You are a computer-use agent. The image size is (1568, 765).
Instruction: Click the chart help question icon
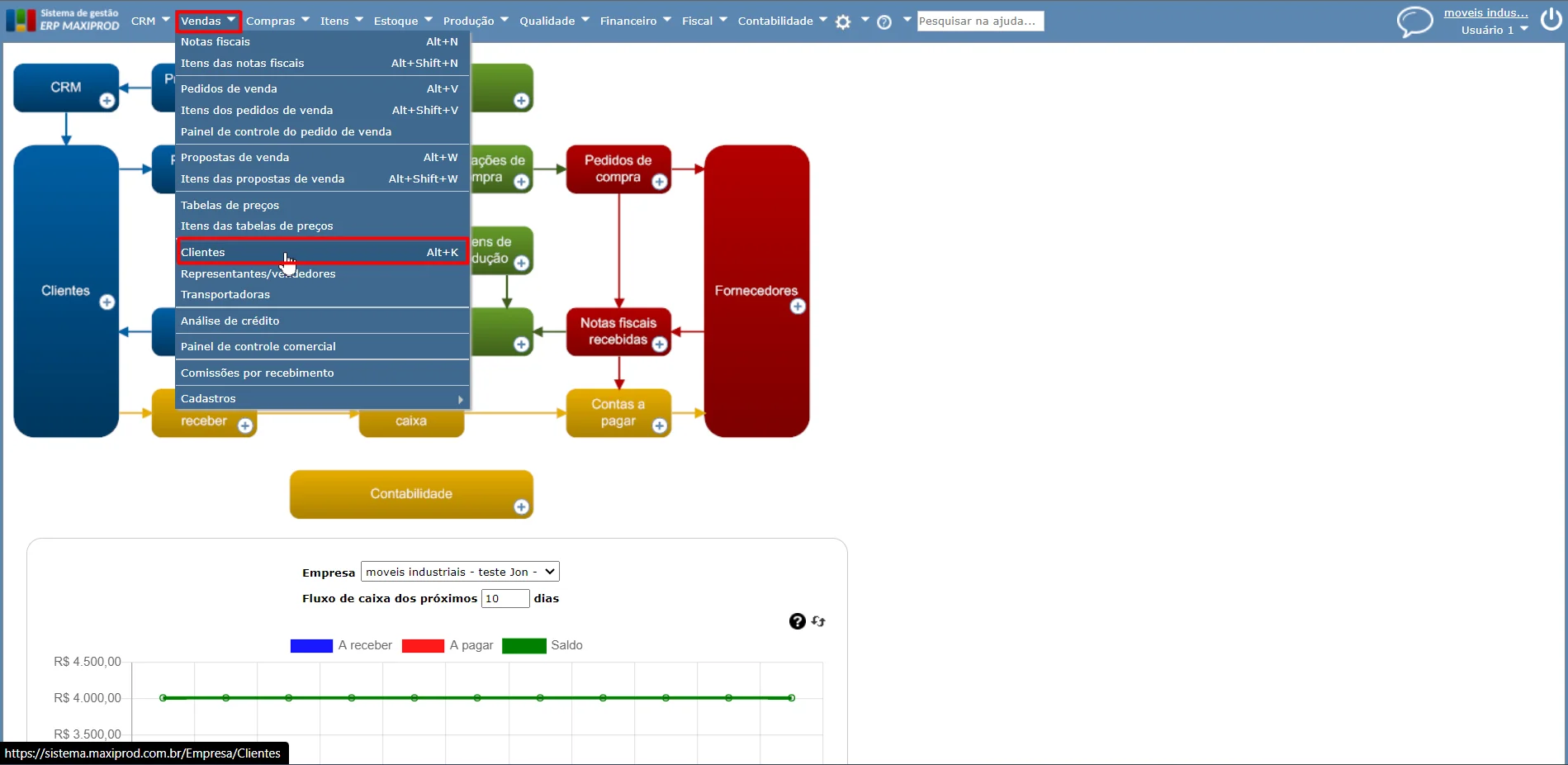pos(797,621)
